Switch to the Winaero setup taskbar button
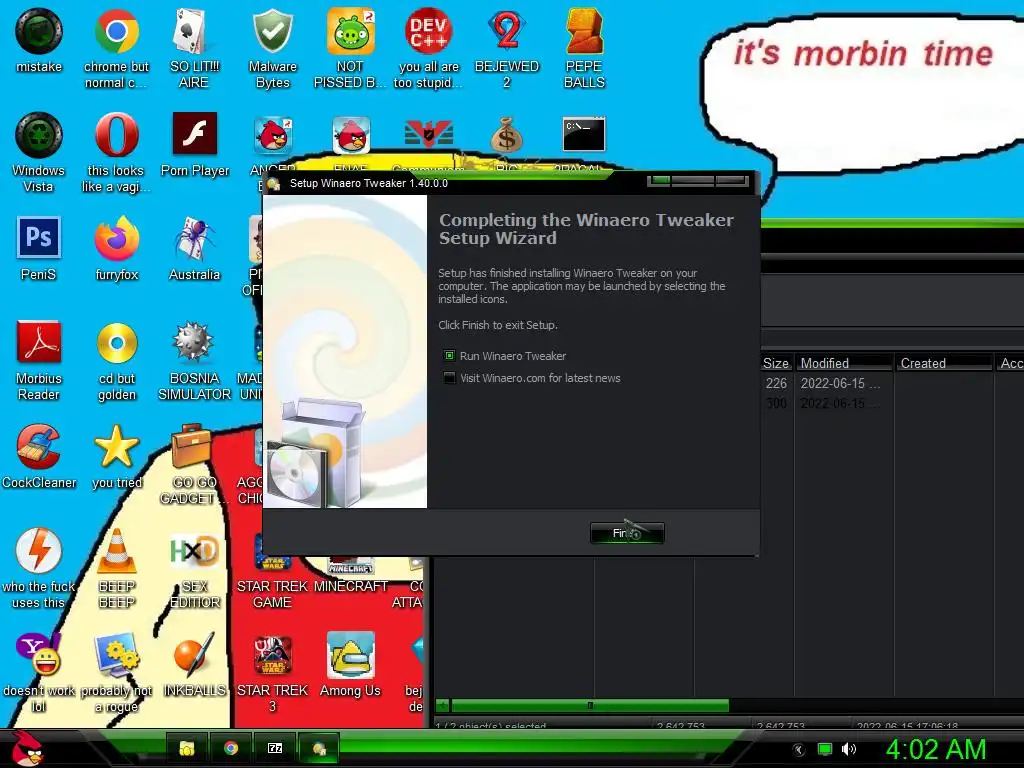Image resolution: width=1024 pixels, height=768 pixels. pyautogui.click(x=319, y=748)
